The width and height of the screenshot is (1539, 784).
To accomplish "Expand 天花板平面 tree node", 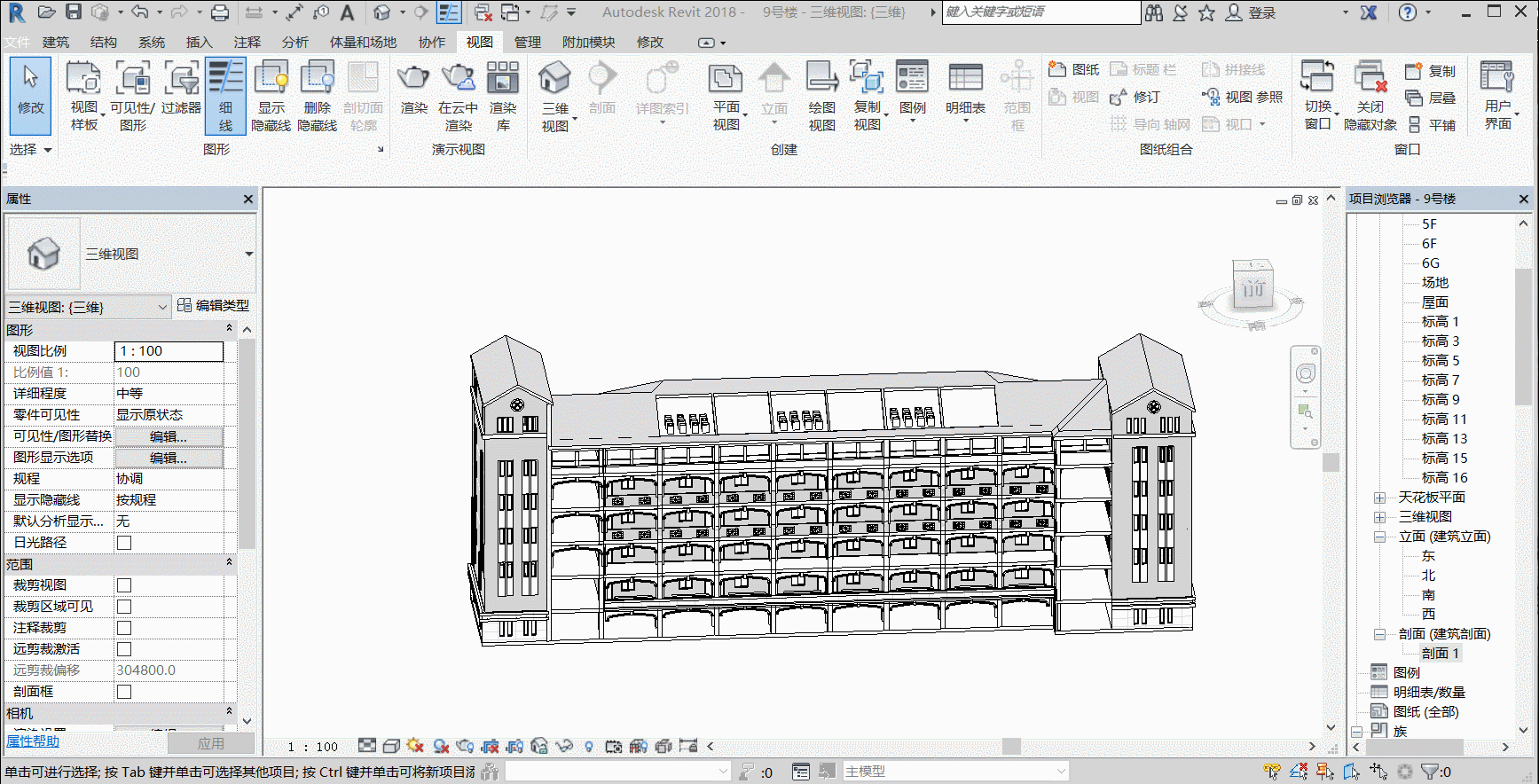I will [x=1379, y=498].
